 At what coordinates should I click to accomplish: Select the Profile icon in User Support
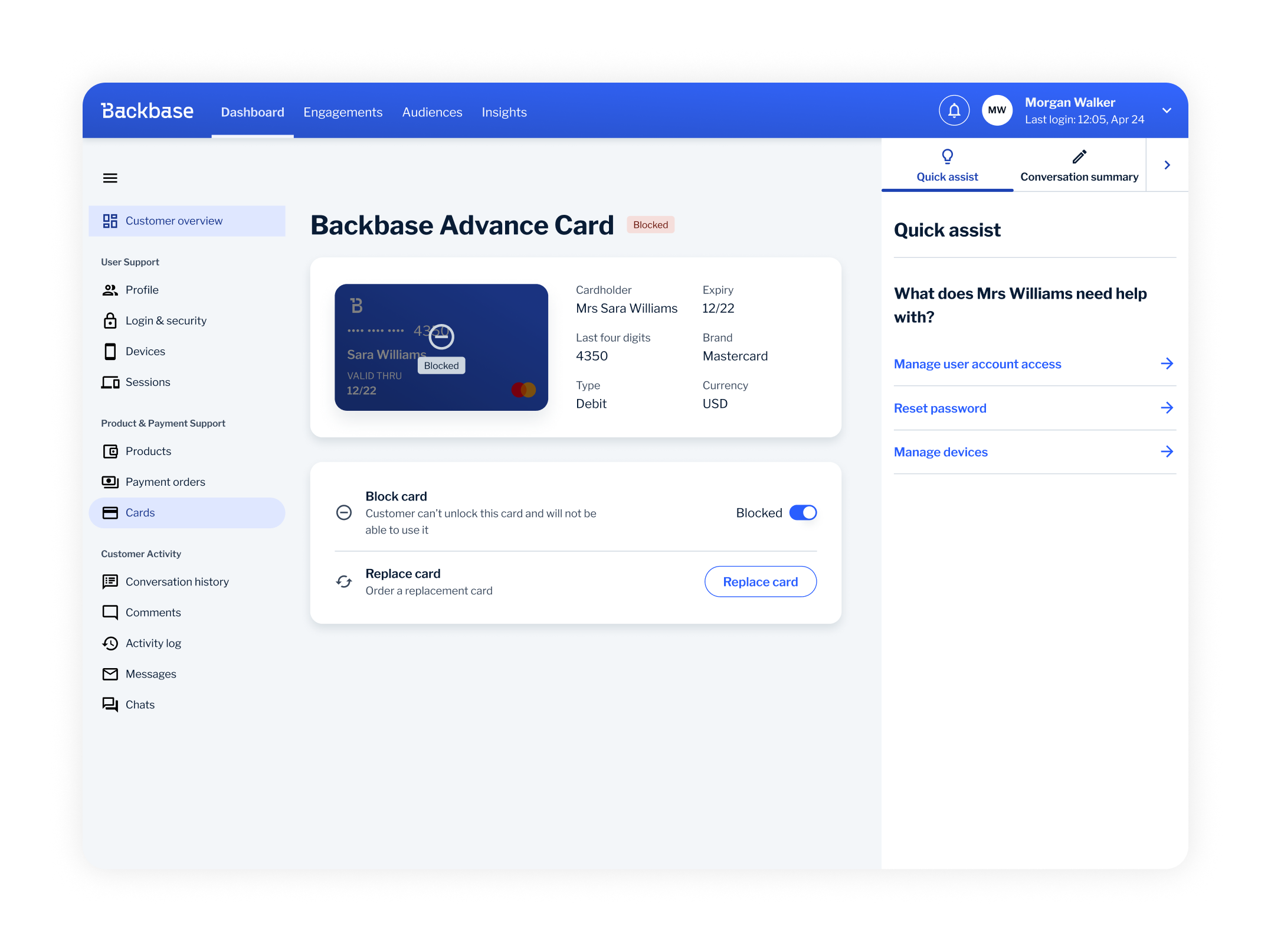tap(110, 290)
